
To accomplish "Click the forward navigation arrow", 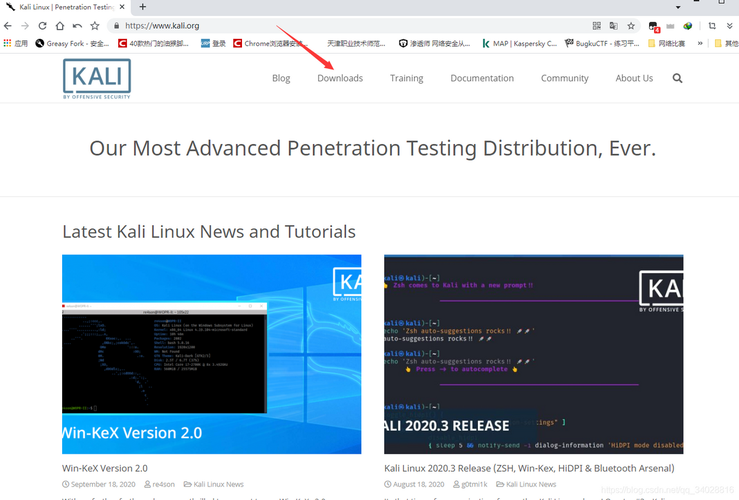I will tap(25, 26).
